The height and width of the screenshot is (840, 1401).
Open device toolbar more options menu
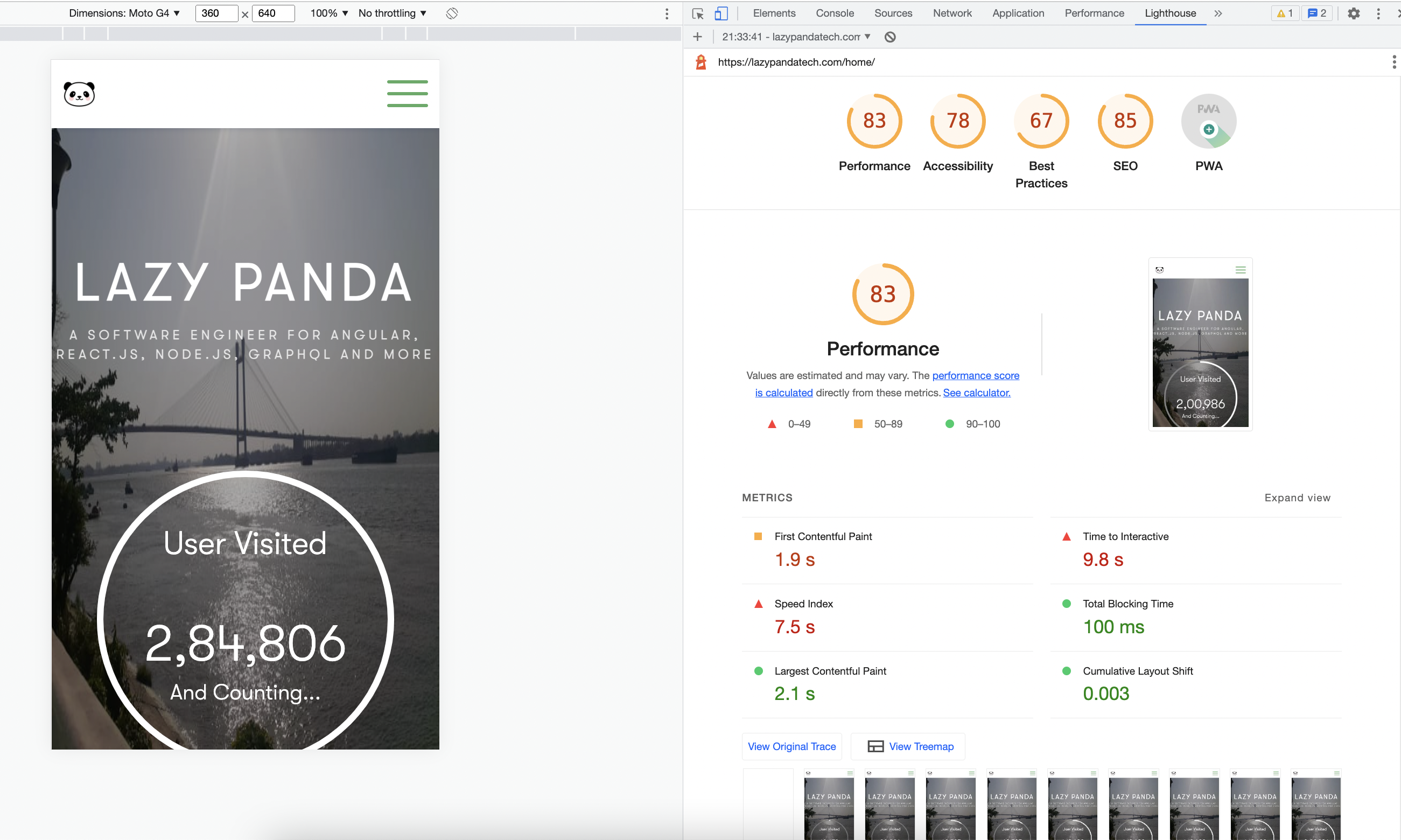pos(667,13)
